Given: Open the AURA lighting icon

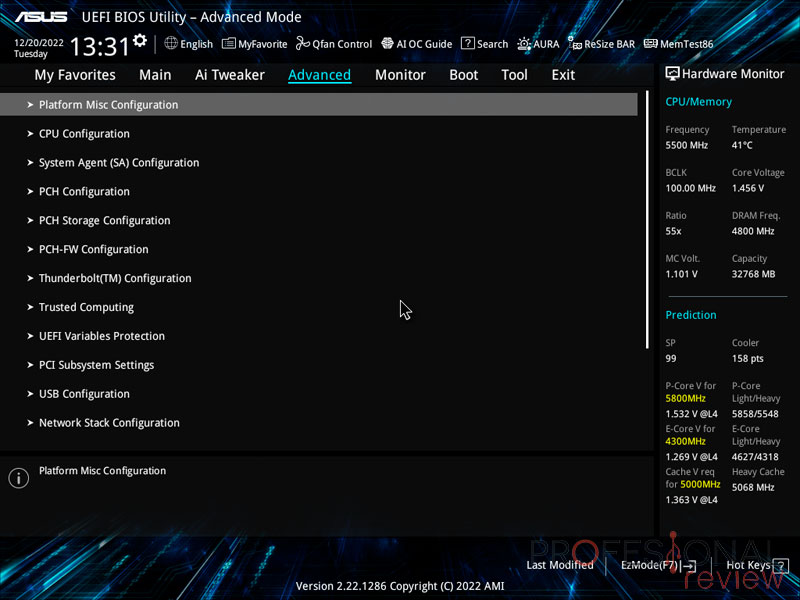Looking at the screenshot, I should coord(524,44).
